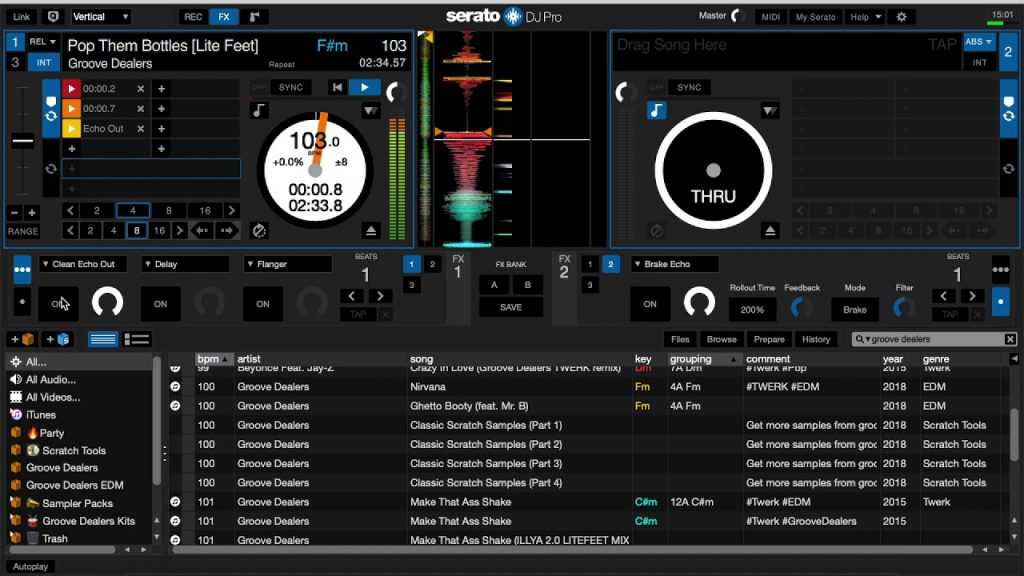Turn on the Brake Echo effect
Screen dimensions: 1024x576
point(650,304)
